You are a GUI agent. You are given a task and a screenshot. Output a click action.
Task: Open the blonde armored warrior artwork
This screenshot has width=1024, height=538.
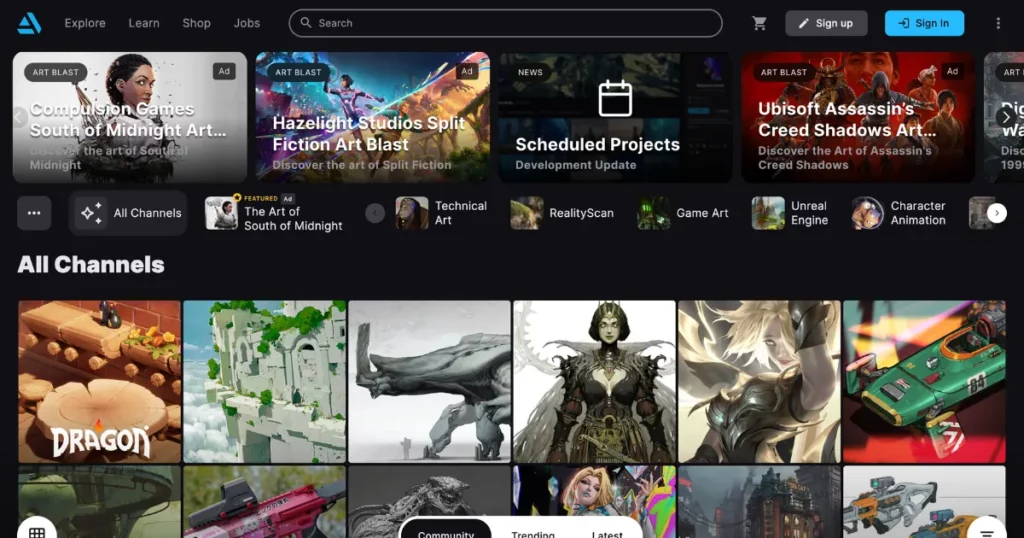(x=759, y=381)
